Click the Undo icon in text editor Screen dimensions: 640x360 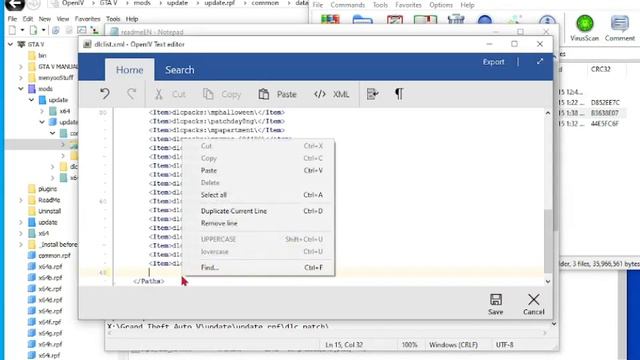coord(105,94)
